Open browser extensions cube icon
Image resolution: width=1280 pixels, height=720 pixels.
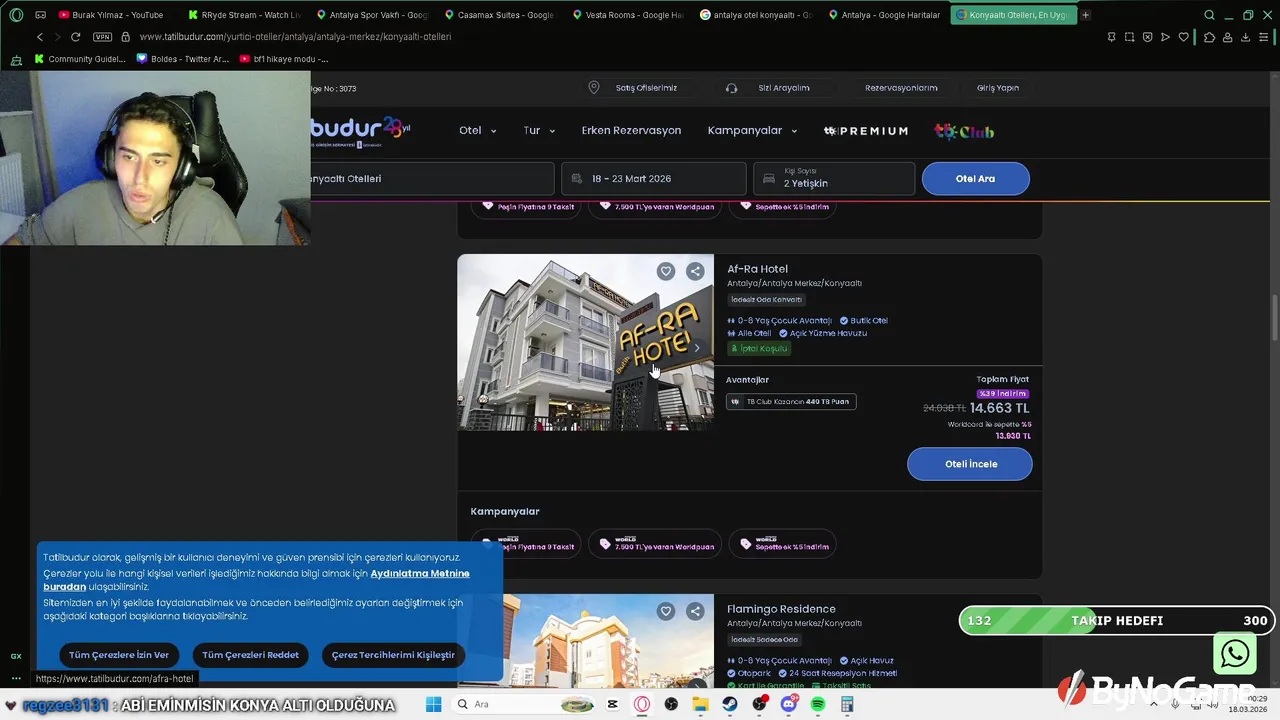coord(1210,37)
